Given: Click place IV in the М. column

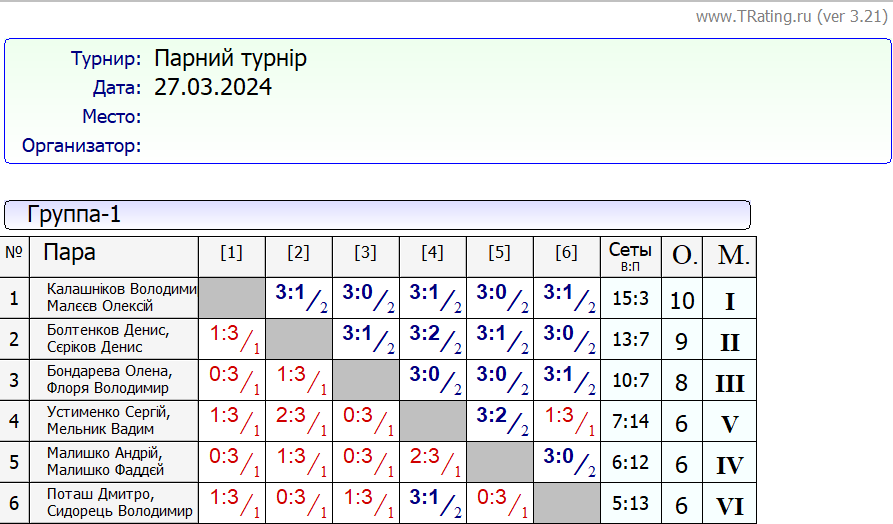Looking at the screenshot, I should coord(730,466).
